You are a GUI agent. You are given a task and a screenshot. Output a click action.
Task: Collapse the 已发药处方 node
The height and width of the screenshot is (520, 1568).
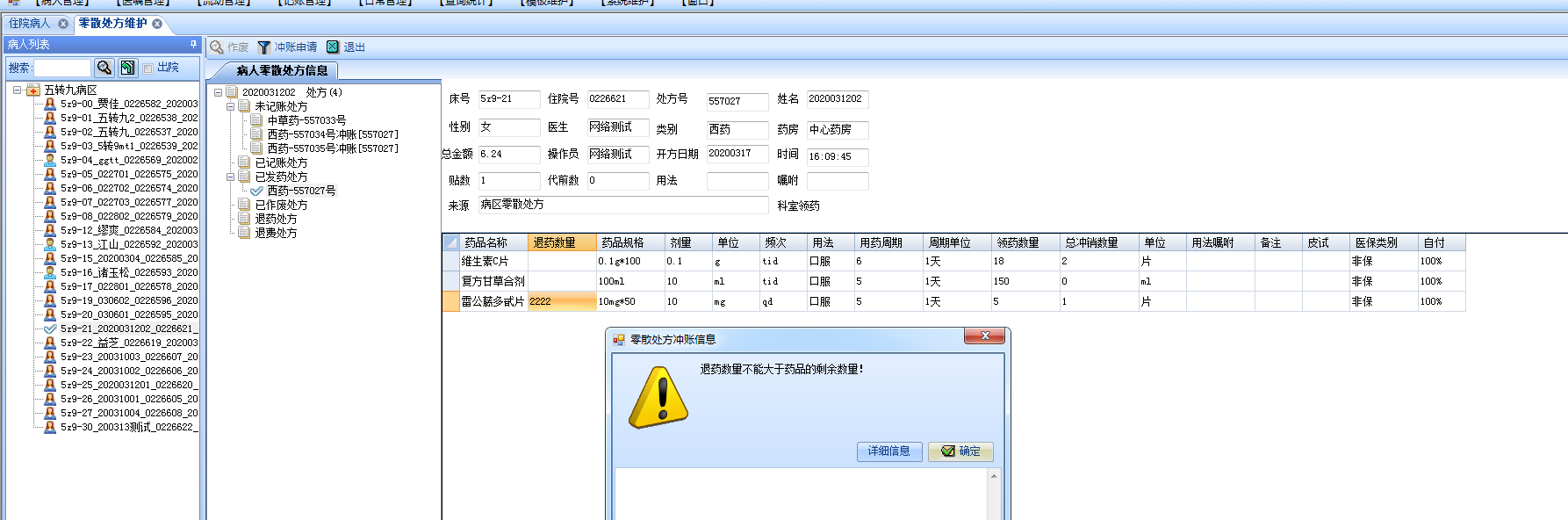[231, 177]
